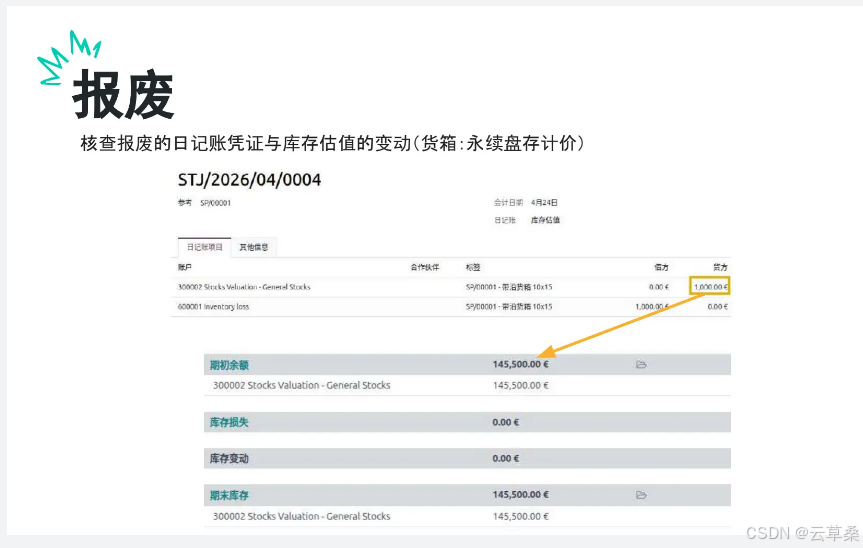This screenshot has width=863, height=548.
Task: Click 贷方 column header
Action: tap(720, 267)
